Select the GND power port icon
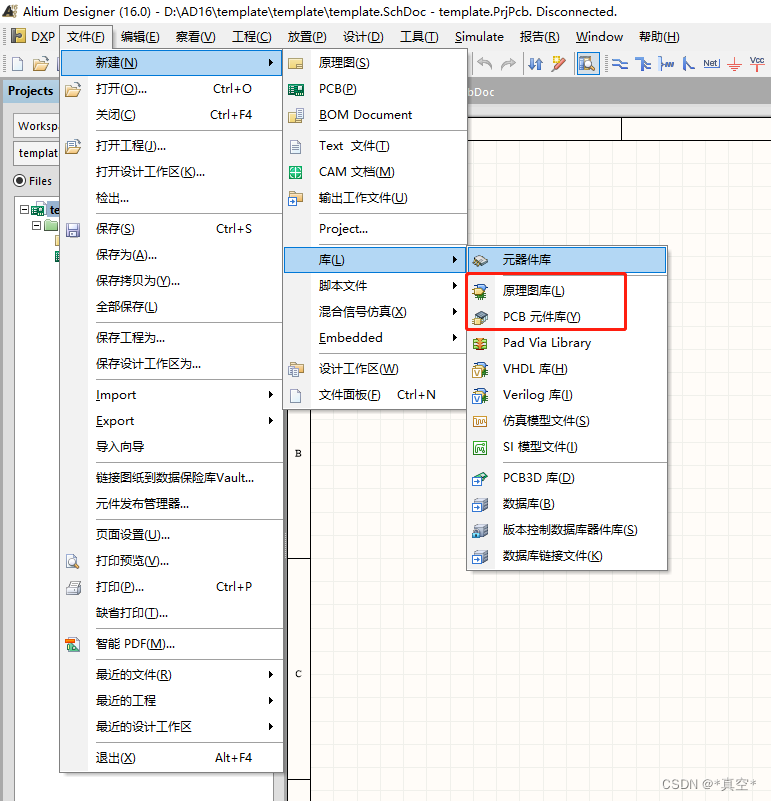Image resolution: width=771 pixels, height=801 pixels. click(x=734, y=64)
